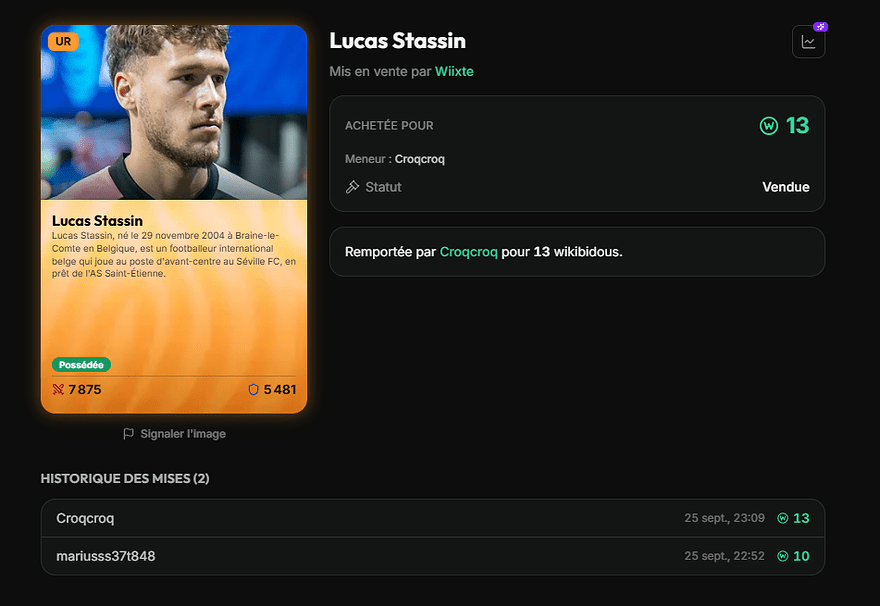The height and width of the screenshot is (606, 880).
Task: Click the Lucas Stassin player photo
Action: tap(174, 112)
